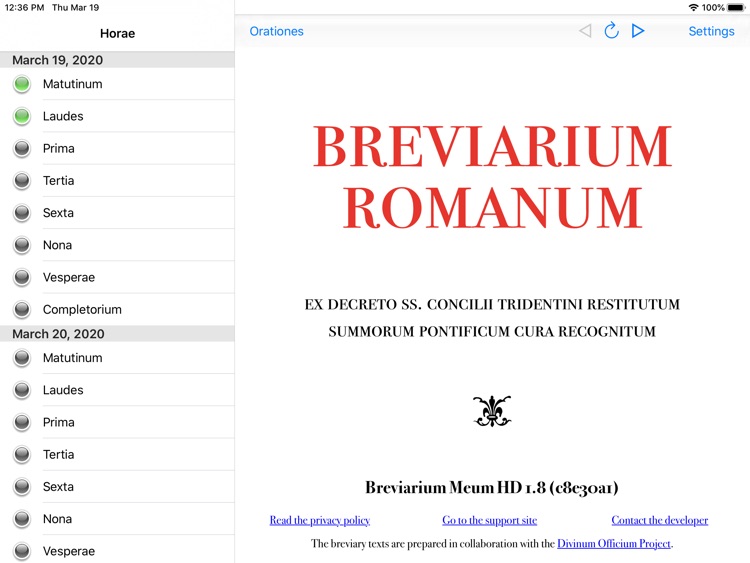The image size is (750, 563).
Task: Read the privacy policy link
Action: point(320,520)
